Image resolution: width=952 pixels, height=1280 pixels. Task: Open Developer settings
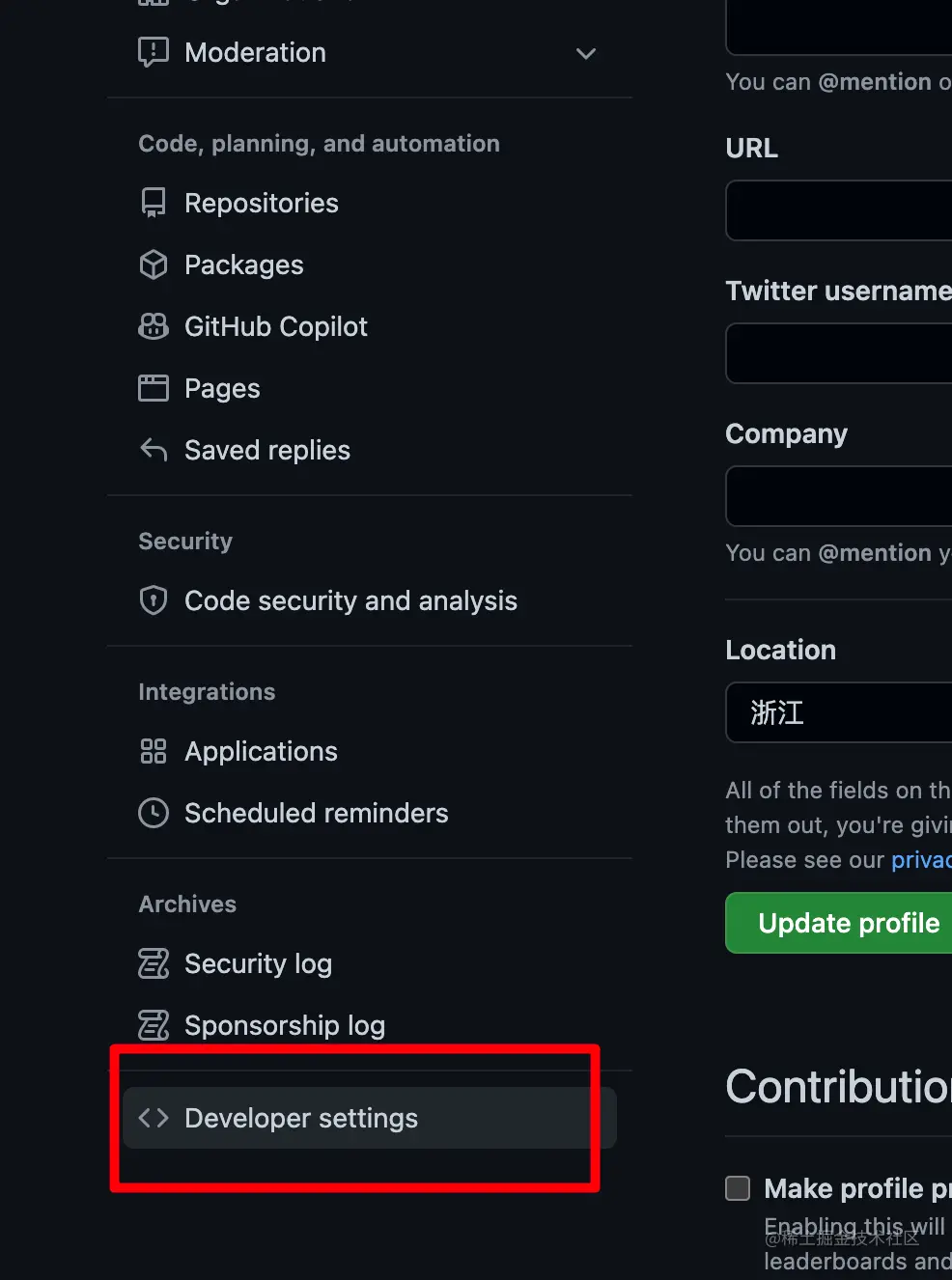(301, 1118)
